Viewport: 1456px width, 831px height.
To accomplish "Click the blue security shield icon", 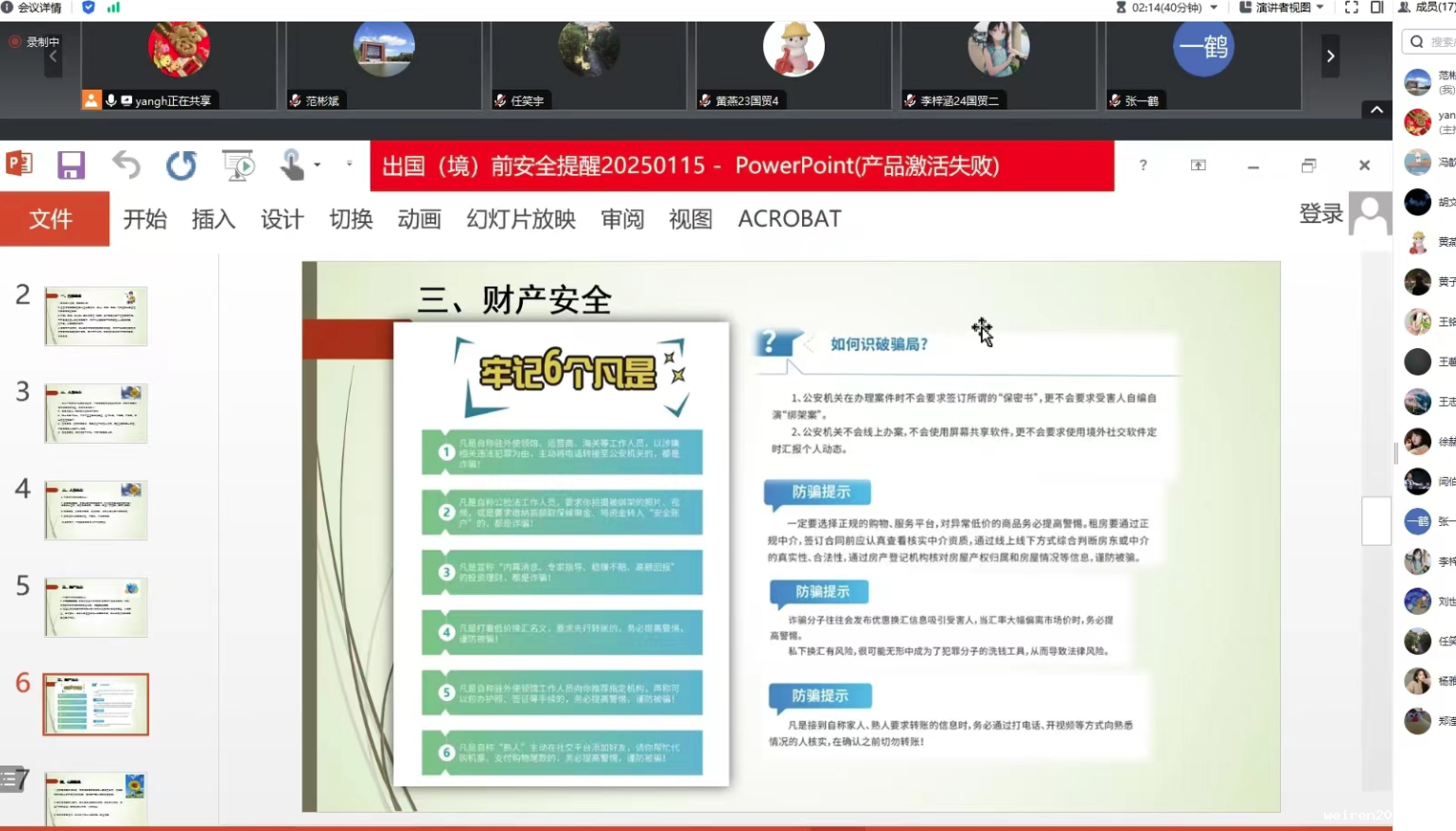I will (x=89, y=8).
